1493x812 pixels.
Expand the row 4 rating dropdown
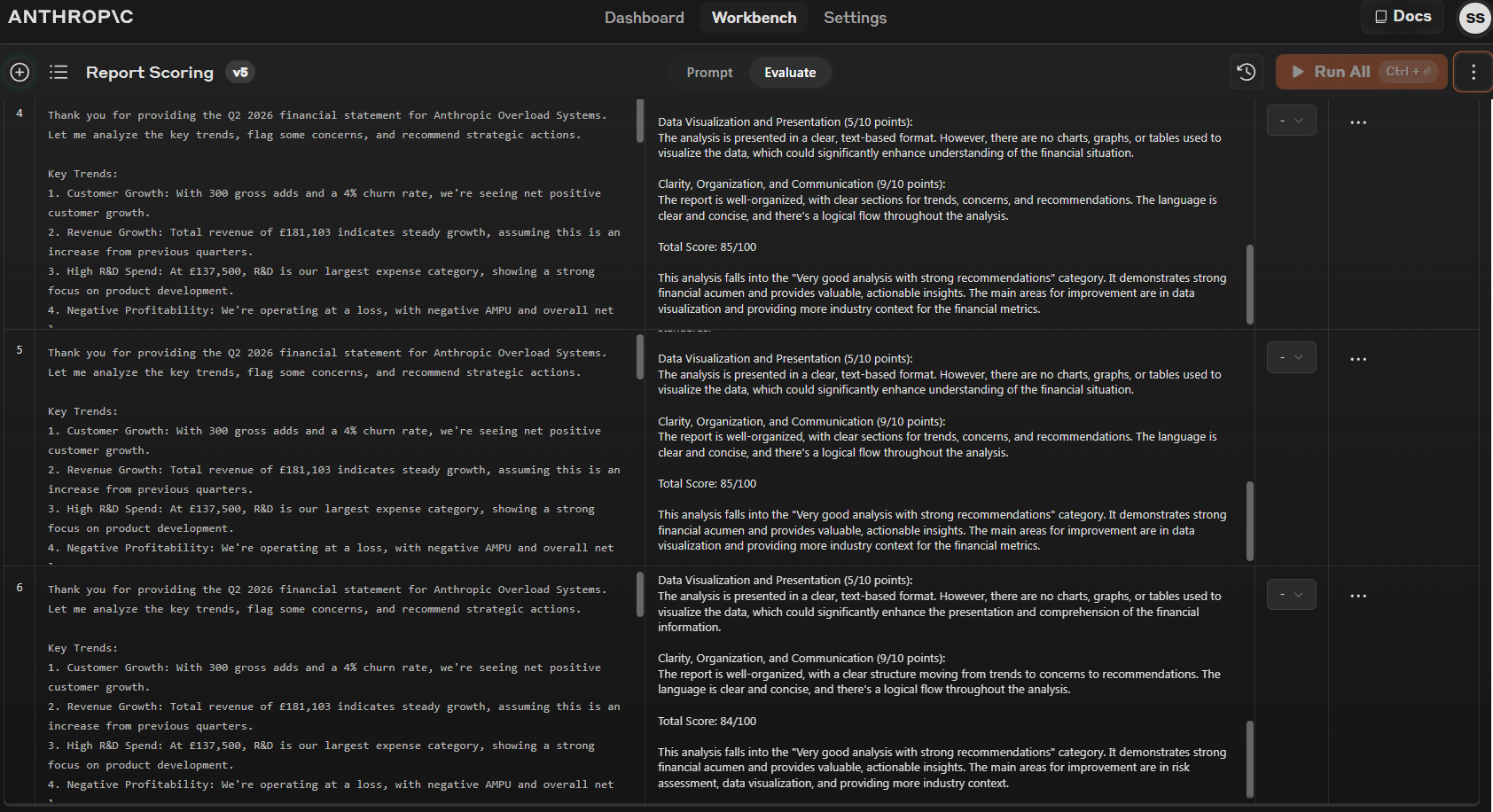pos(1291,121)
